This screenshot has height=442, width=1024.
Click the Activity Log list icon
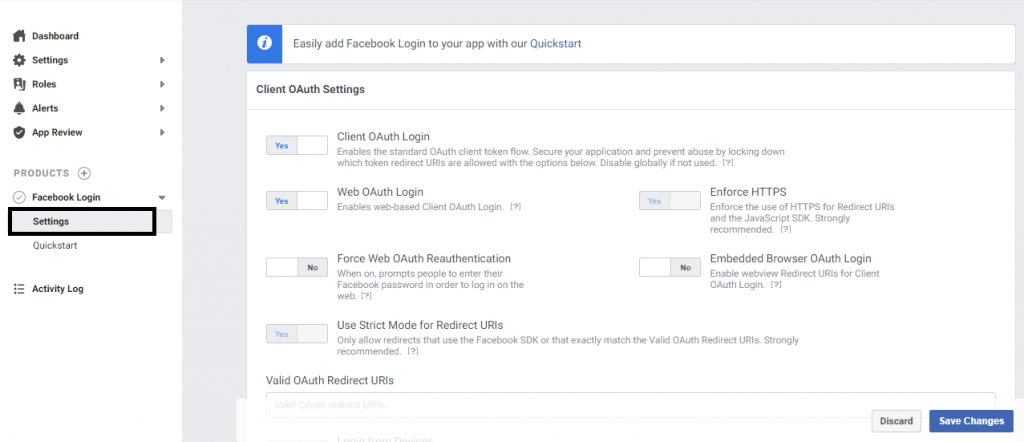click(x=19, y=289)
